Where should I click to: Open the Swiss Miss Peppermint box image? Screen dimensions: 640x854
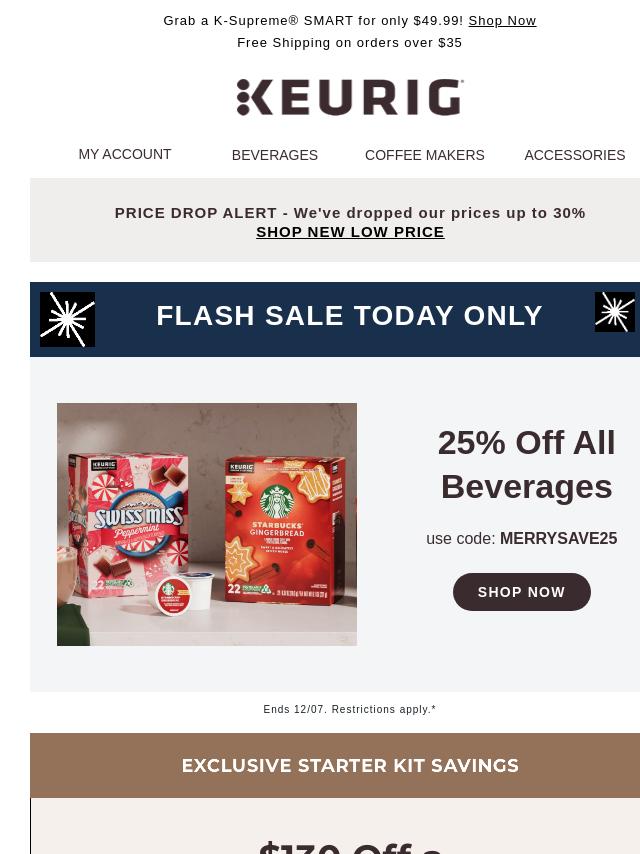click(128, 524)
